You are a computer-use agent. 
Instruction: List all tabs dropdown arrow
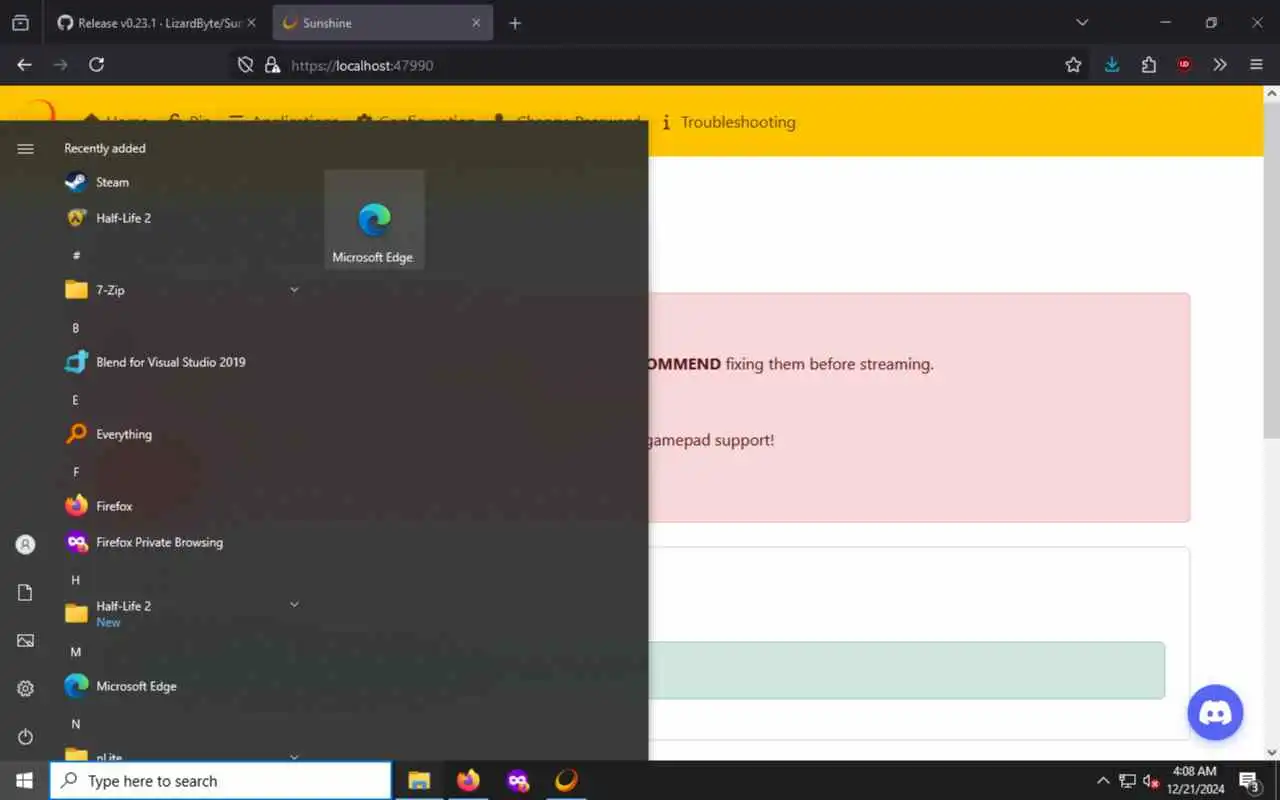pyautogui.click(x=1082, y=23)
